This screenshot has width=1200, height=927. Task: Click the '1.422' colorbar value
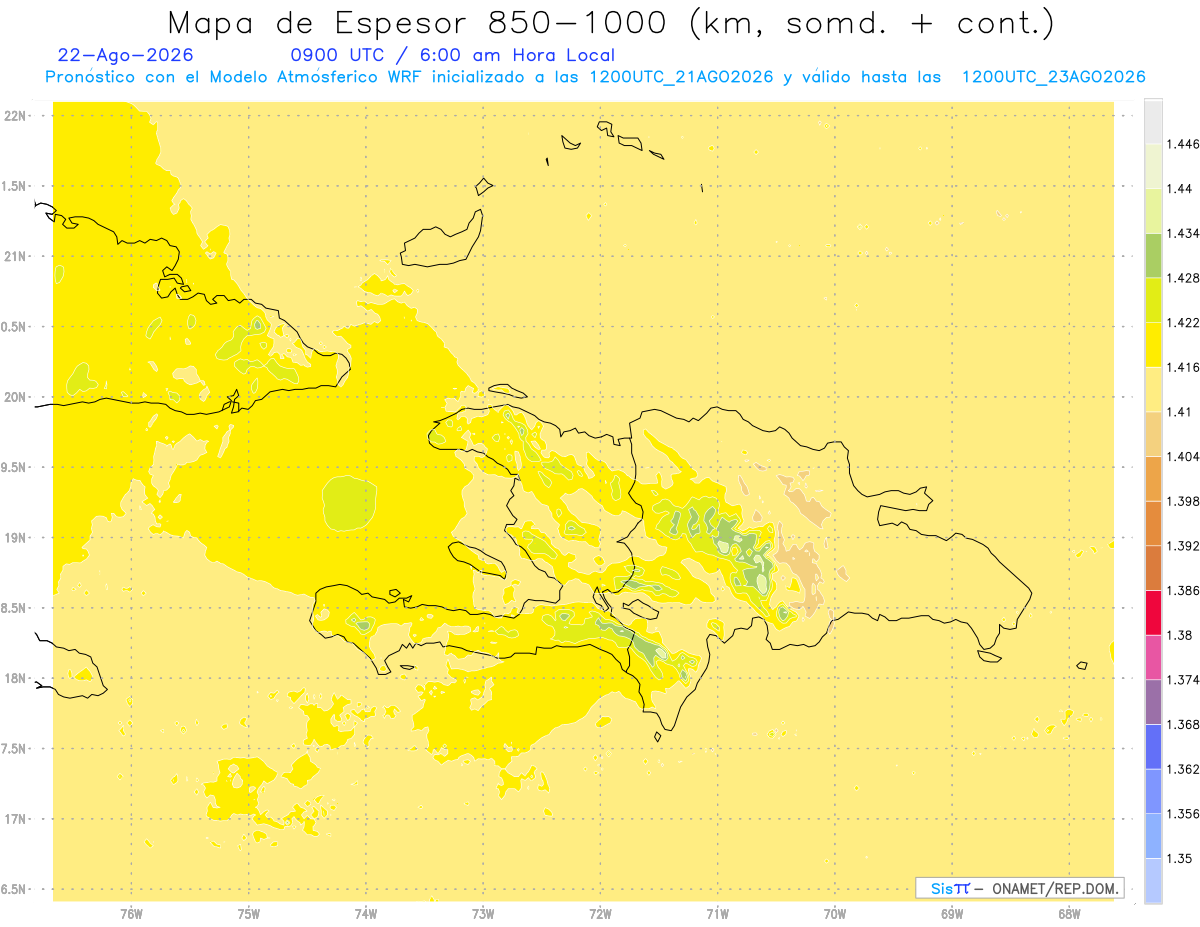click(1183, 322)
